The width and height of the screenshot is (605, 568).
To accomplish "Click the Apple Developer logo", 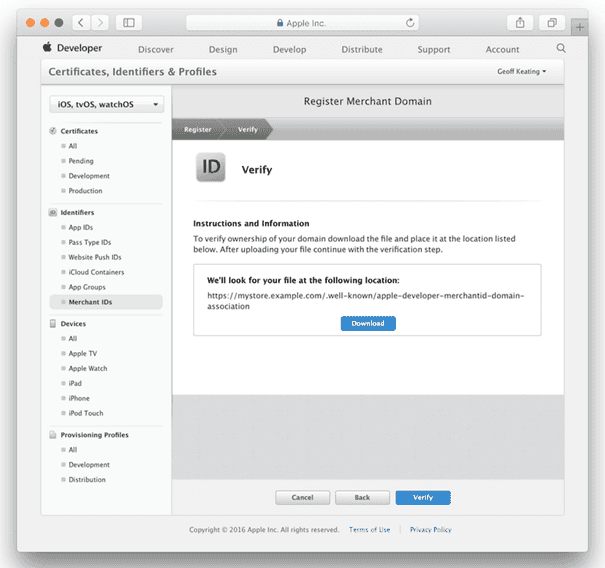I will 72,48.
